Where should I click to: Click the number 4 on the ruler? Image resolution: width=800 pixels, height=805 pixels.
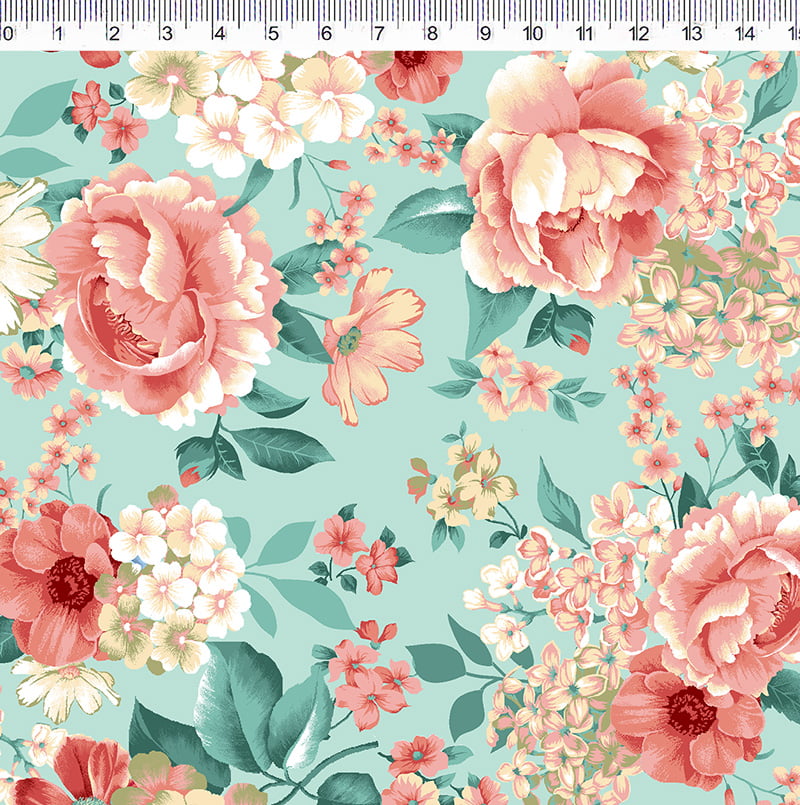220,34
